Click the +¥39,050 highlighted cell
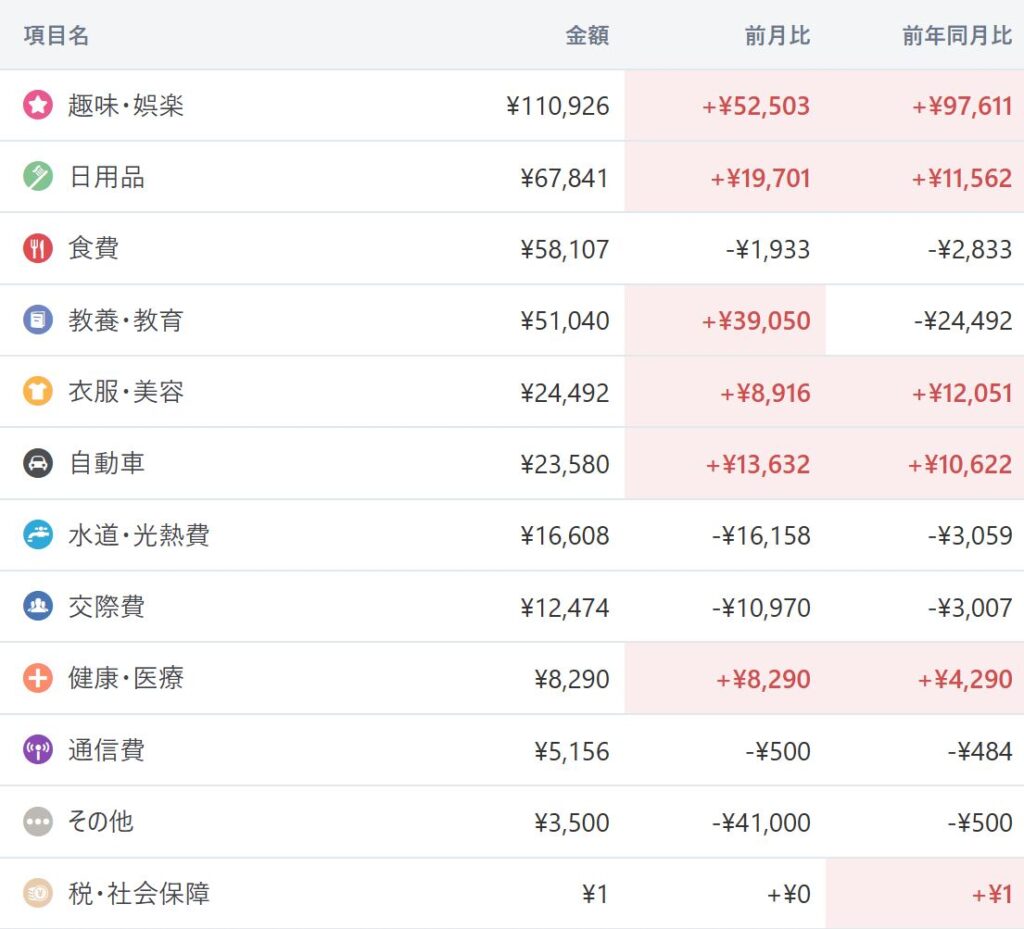The height and width of the screenshot is (929, 1024). point(725,320)
